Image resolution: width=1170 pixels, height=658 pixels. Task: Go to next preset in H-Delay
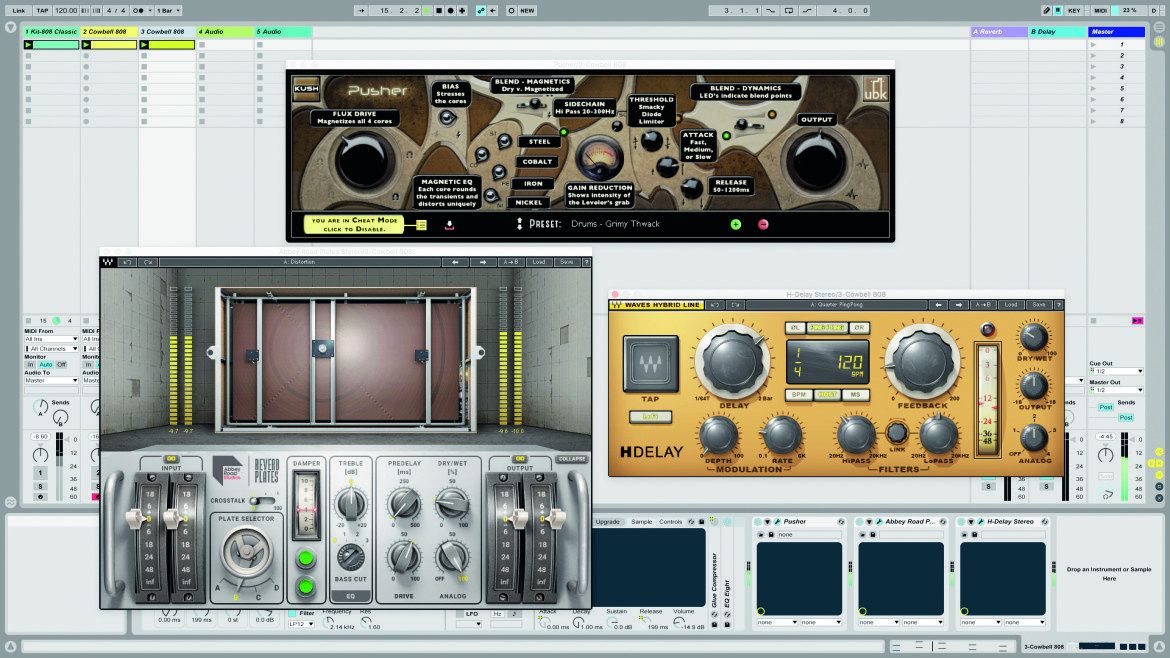(959, 305)
